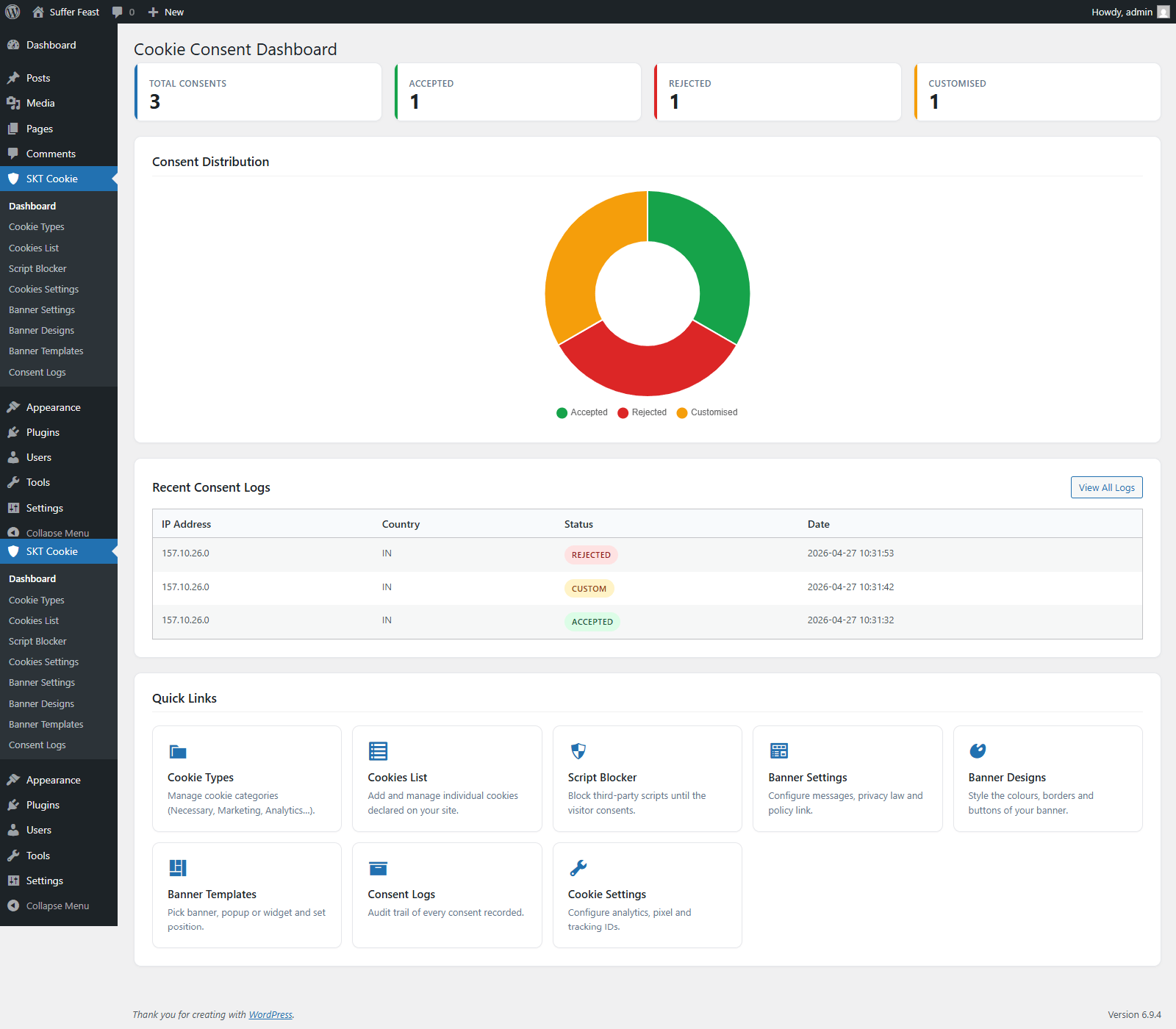This screenshot has width=1176, height=1029.
Task: Click the Cookie Settings wrench icon
Action: [578, 868]
